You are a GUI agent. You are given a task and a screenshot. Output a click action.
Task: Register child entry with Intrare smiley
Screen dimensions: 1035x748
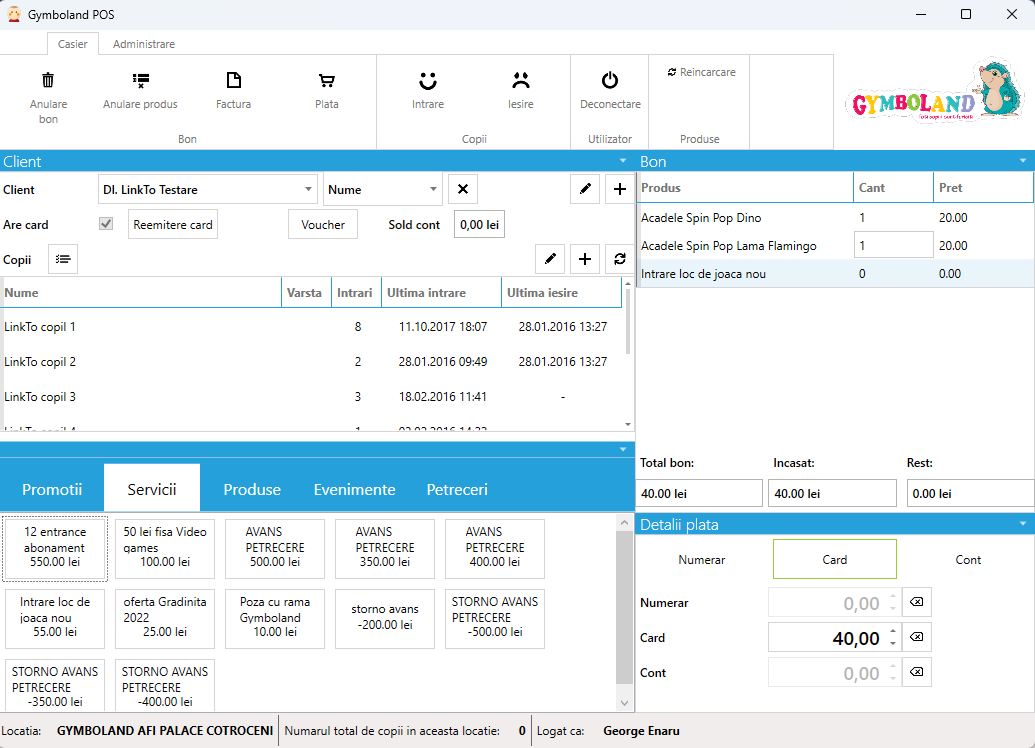coord(428,81)
